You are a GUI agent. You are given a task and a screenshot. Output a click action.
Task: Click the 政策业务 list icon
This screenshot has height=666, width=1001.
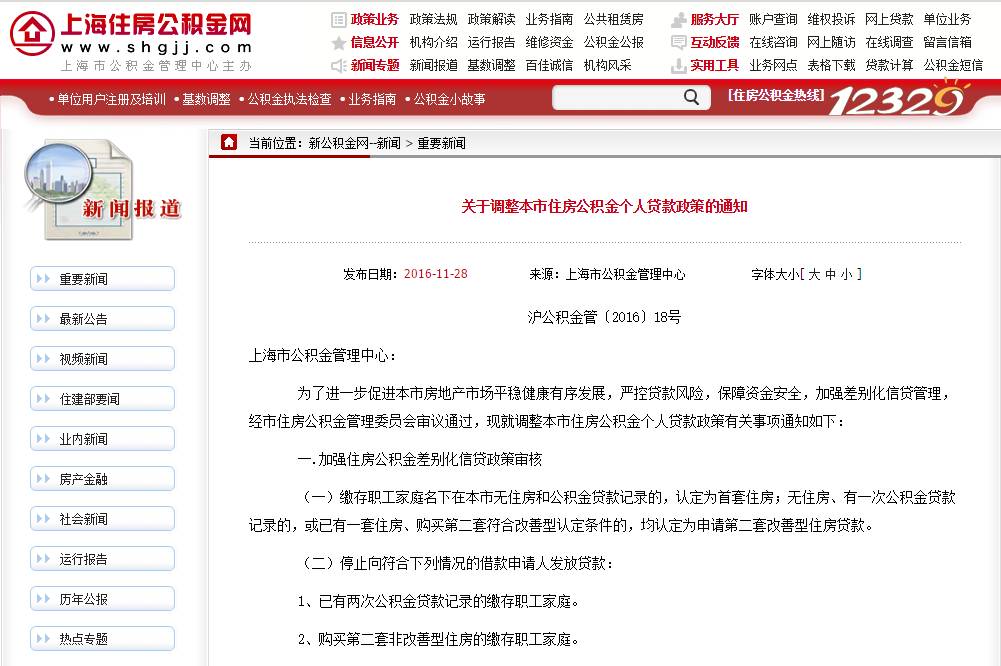point(337,18)
